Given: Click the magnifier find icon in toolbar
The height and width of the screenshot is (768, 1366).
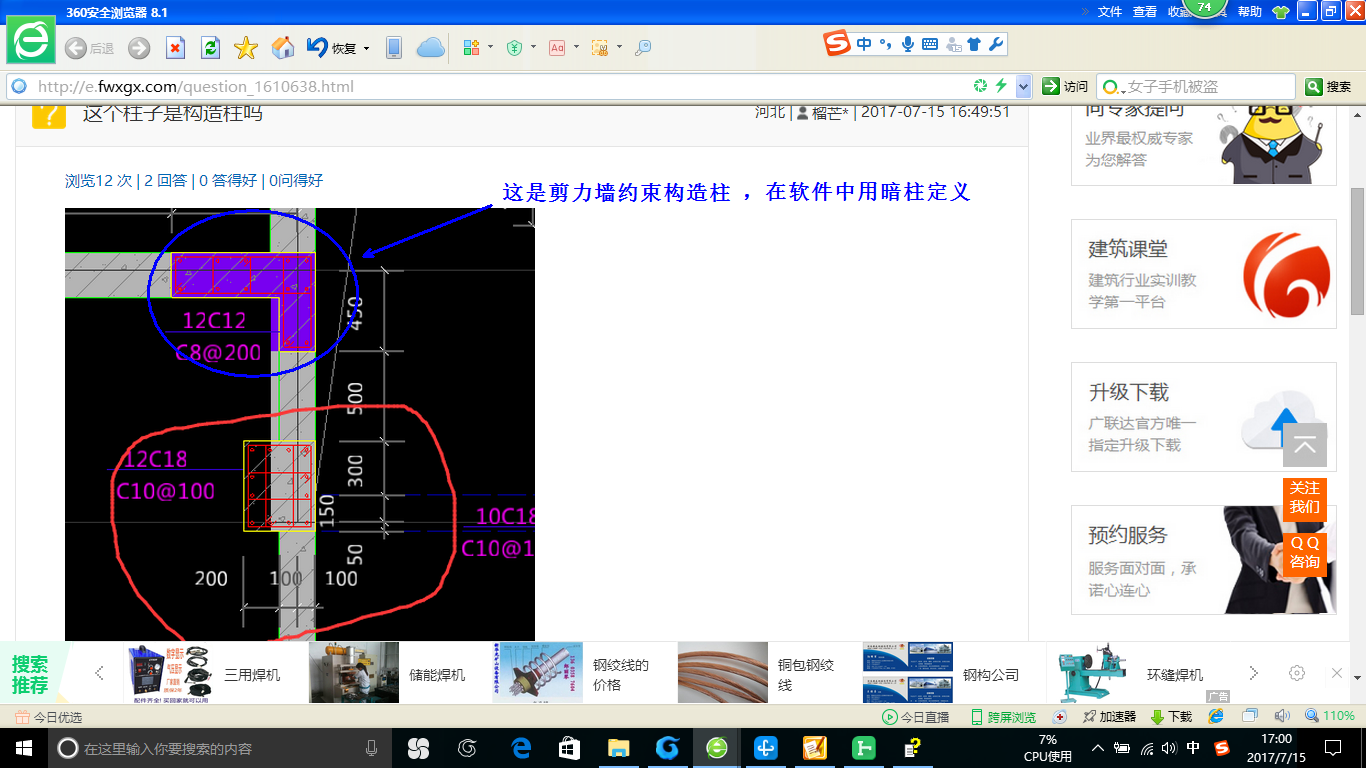Looking at the screenshot, I should coord(643,48).
